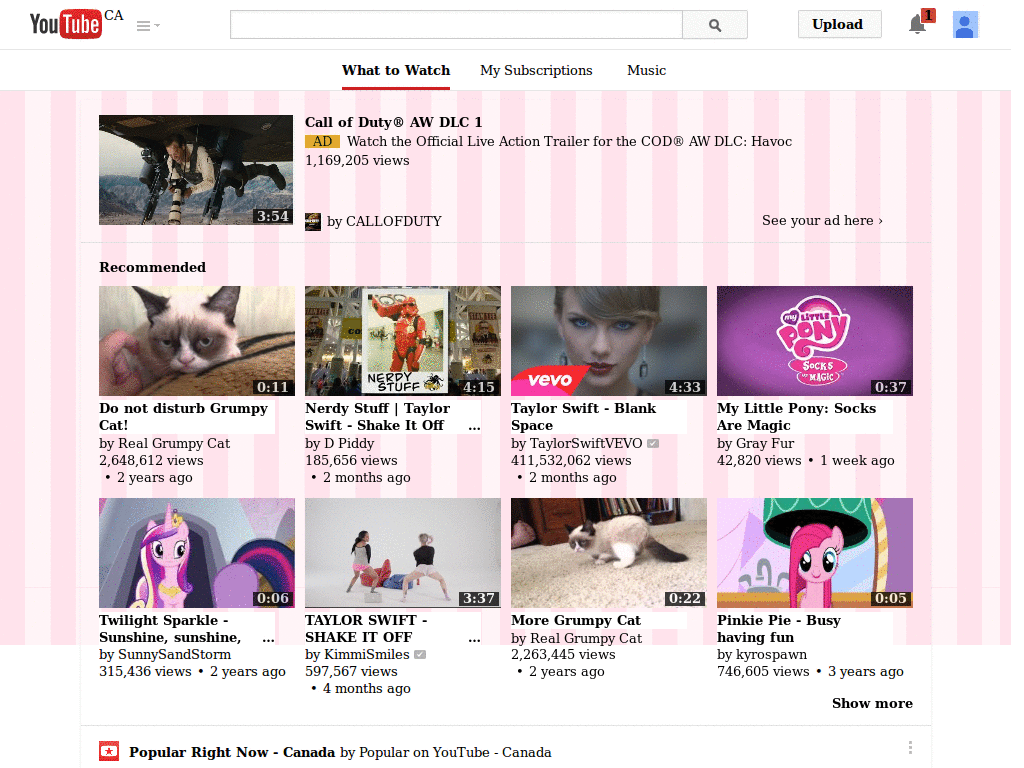Screen dimensions: 1024x768
Task: Visit kyrospawn channel
Action: 771,654
